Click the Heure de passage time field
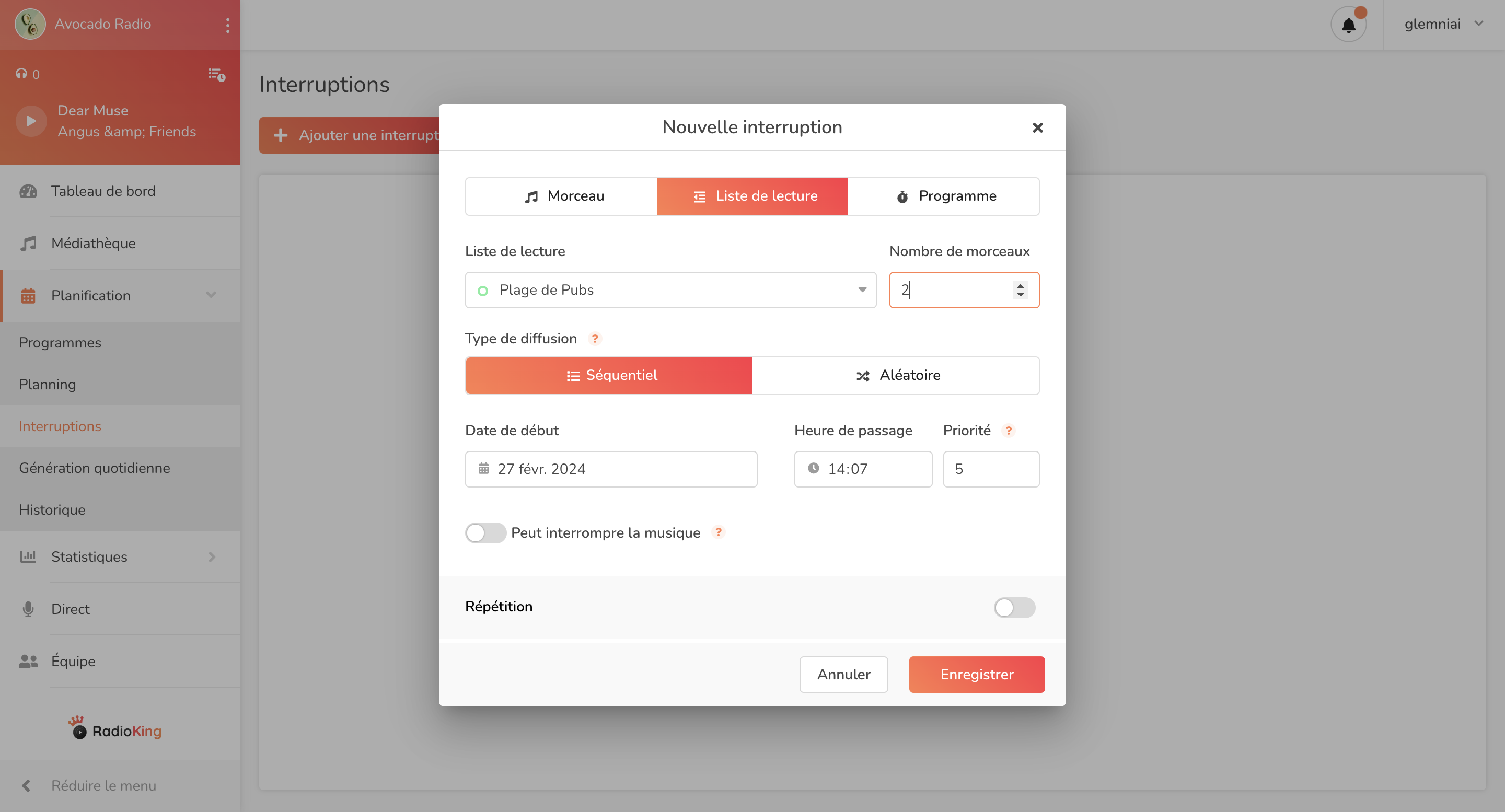 pyautogui.click(x=863, y=469)
